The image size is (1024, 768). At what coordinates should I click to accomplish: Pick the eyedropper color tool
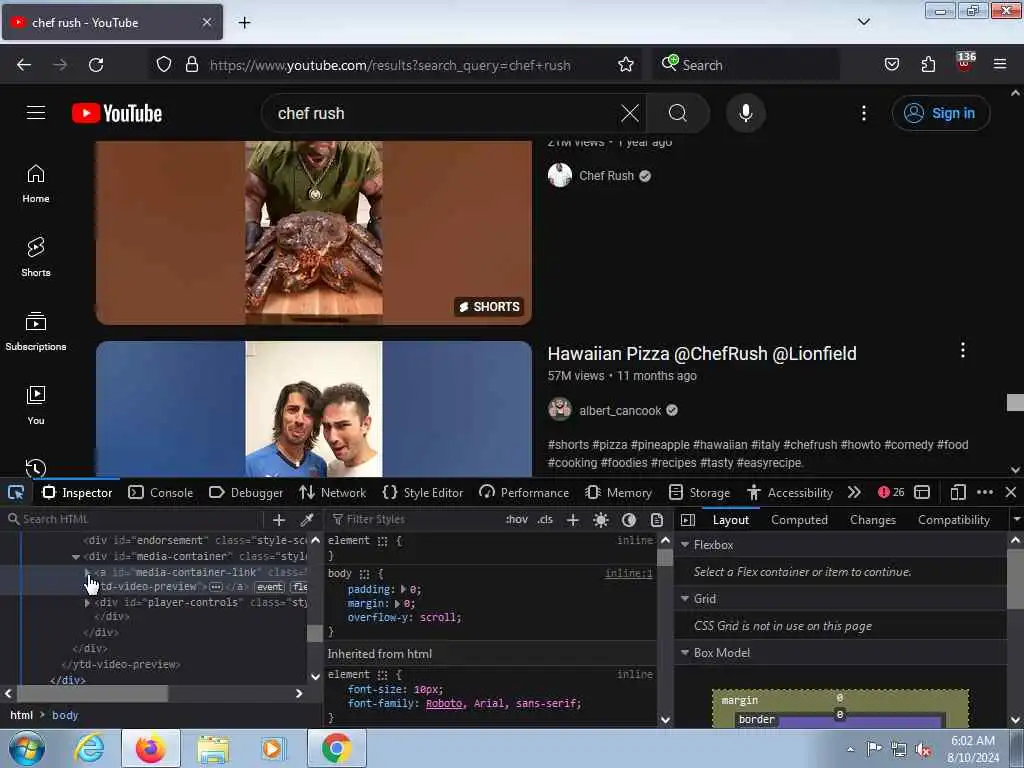click(x=306, y=520)
